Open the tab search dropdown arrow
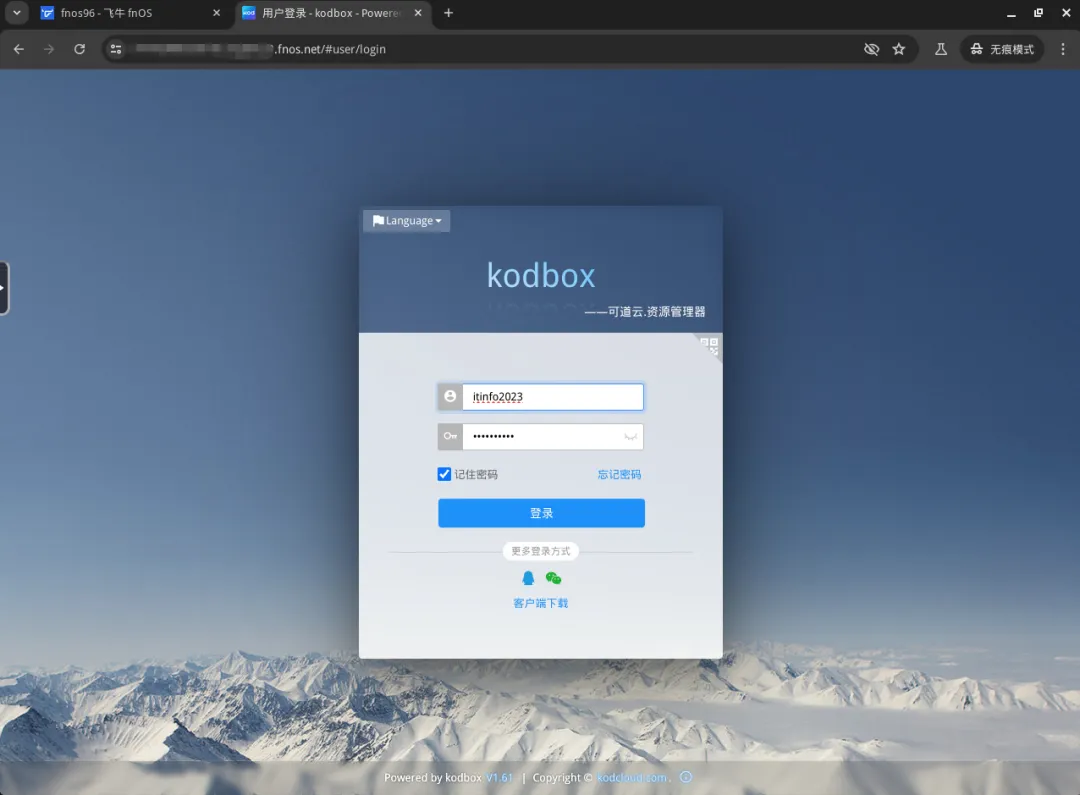This screenshot has width=1080, height=795. tap(17, 13)
